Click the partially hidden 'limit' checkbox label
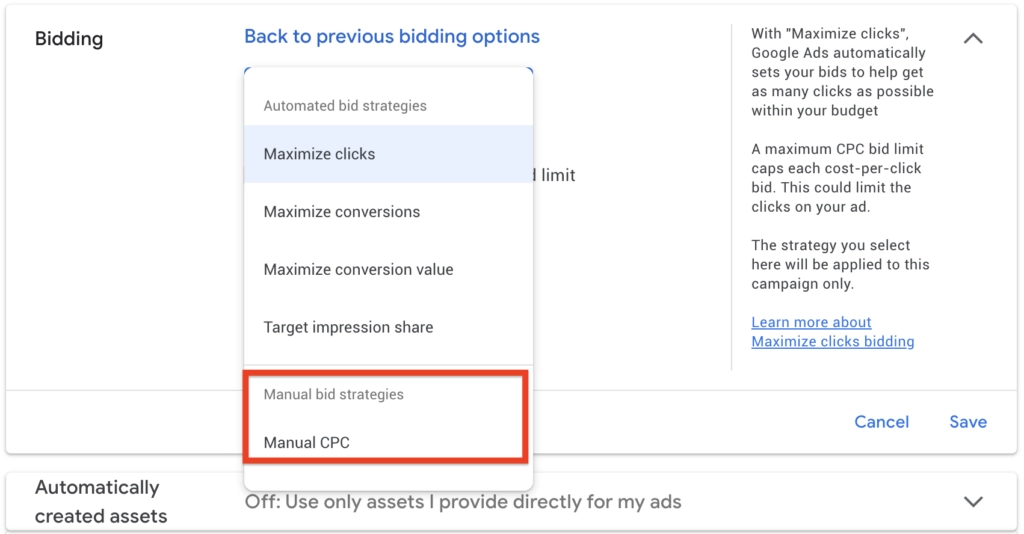 click(557, 176)
